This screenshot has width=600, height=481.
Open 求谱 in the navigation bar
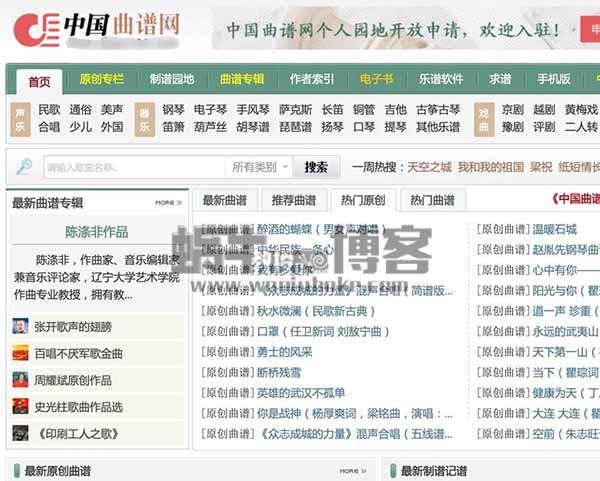pos(500,79)
